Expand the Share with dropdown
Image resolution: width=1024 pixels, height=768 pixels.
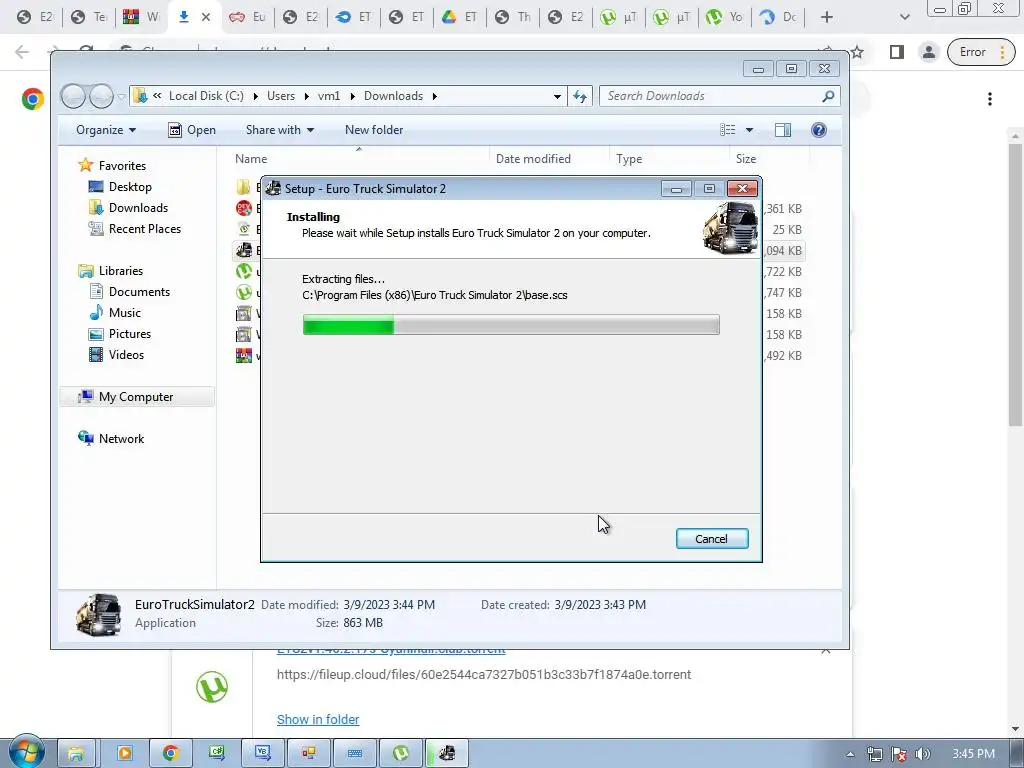coord(280,130)
